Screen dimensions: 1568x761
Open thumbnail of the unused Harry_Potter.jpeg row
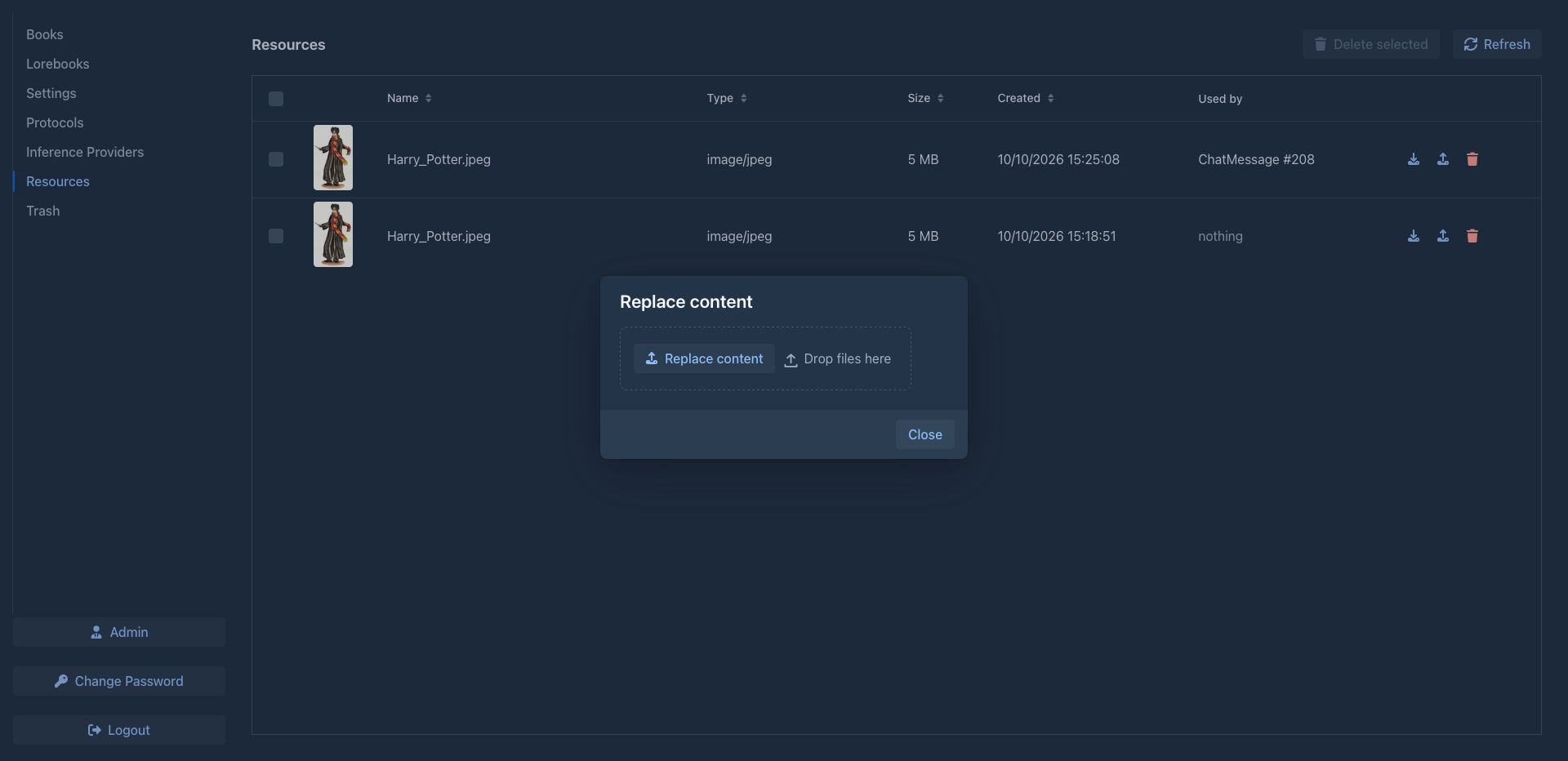(x=333, y=234)
